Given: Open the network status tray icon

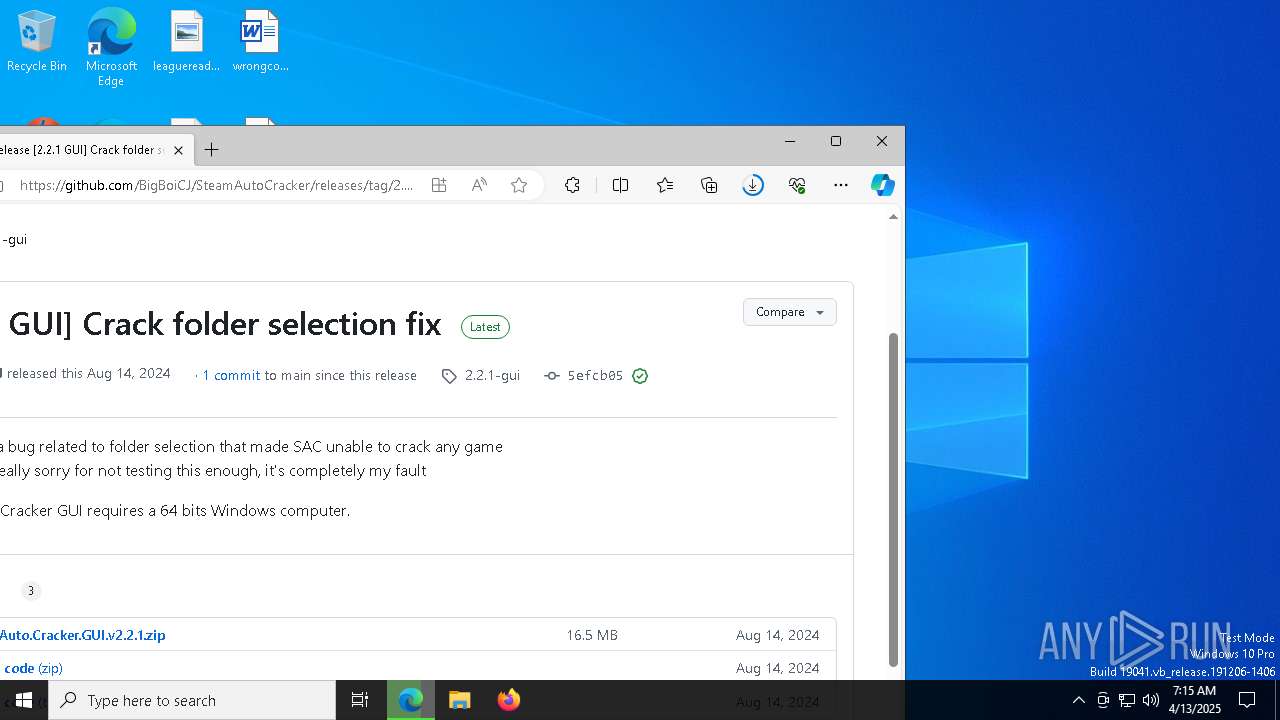Looking at the screenshot, I should pyautogui.click(x=1127, y=700).
